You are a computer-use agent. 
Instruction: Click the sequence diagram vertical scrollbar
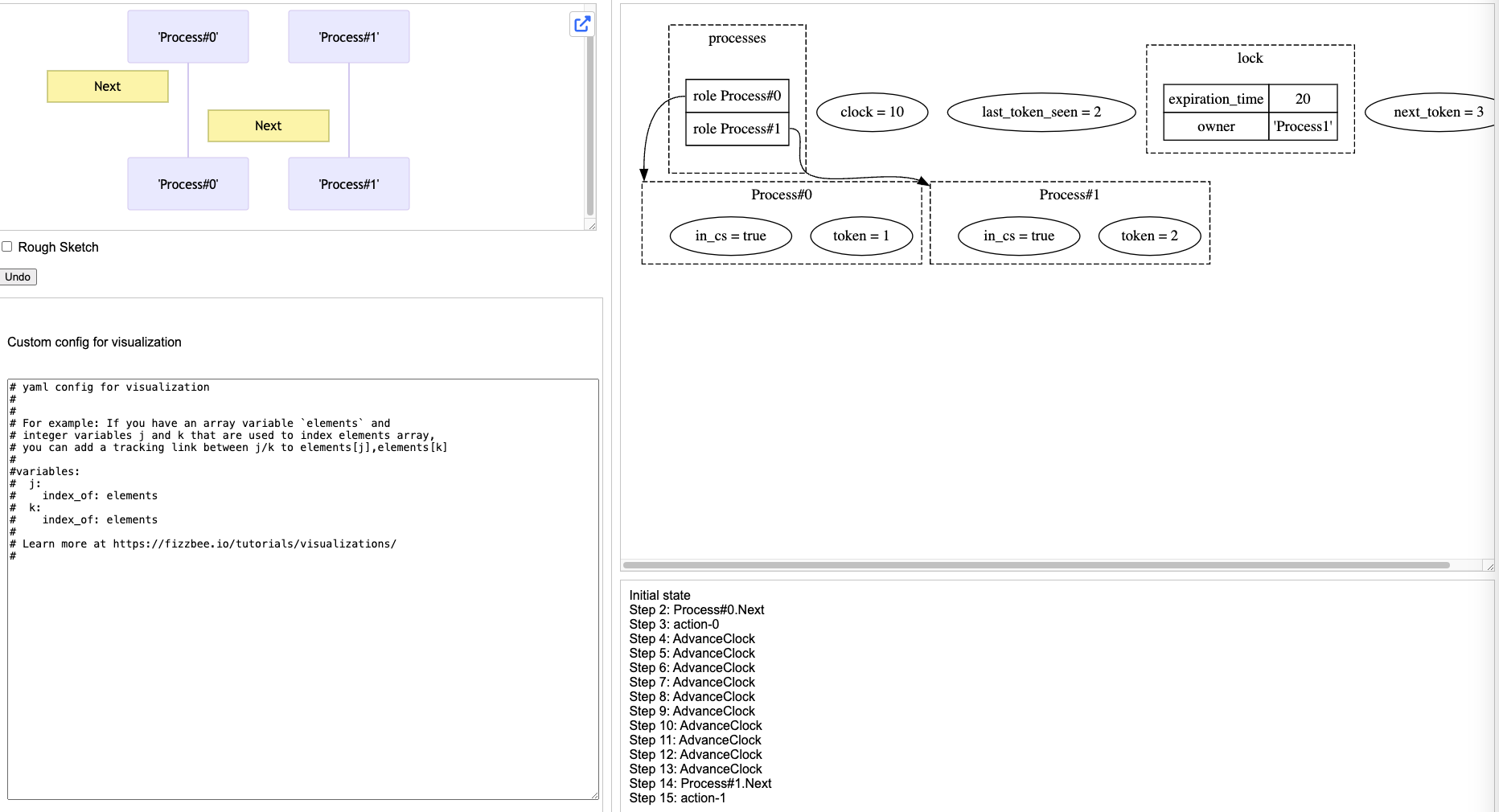(590, 121)
